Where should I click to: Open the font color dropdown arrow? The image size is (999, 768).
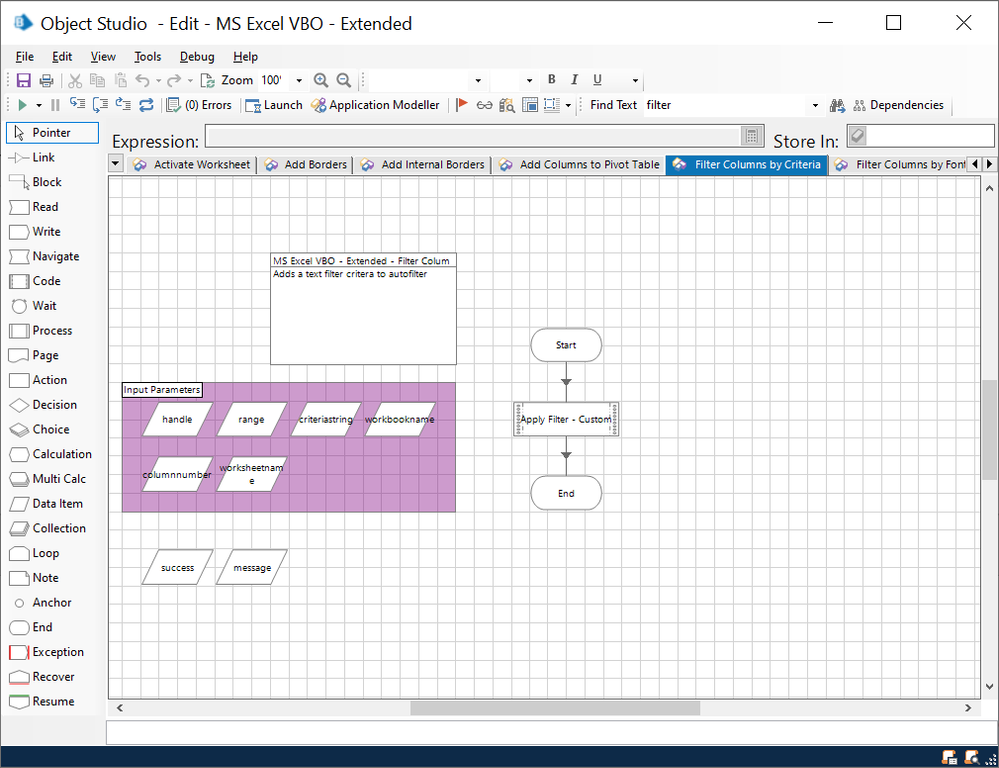pyautogui.click(x=635, y=80)
